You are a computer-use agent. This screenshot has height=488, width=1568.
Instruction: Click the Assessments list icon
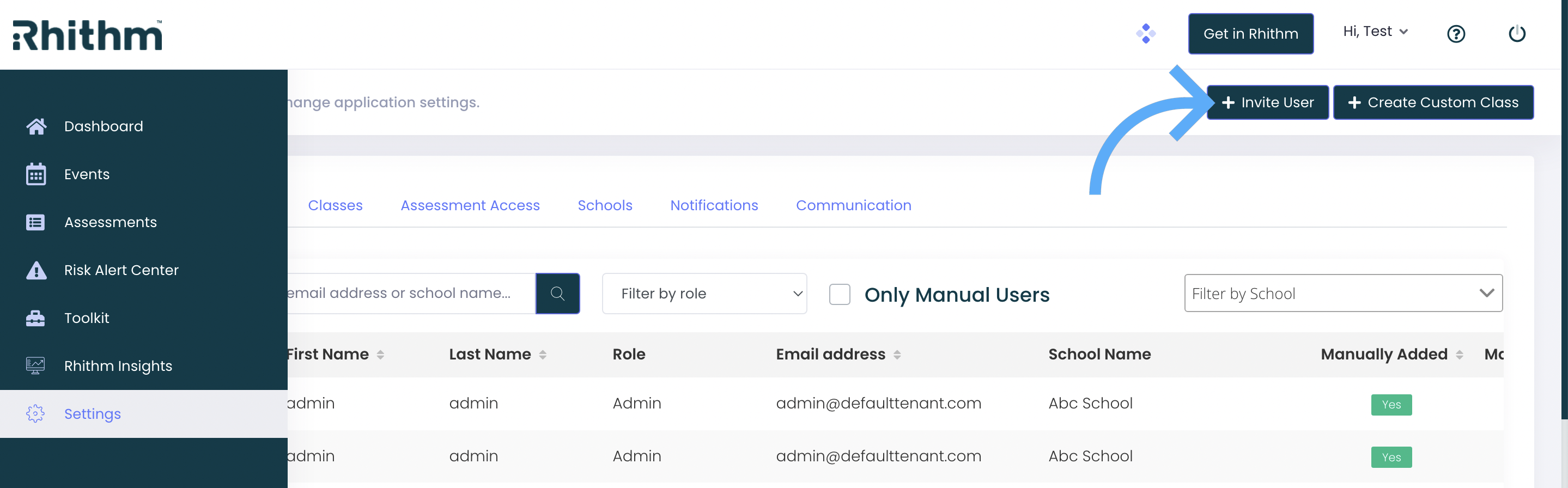pos(36,222)
